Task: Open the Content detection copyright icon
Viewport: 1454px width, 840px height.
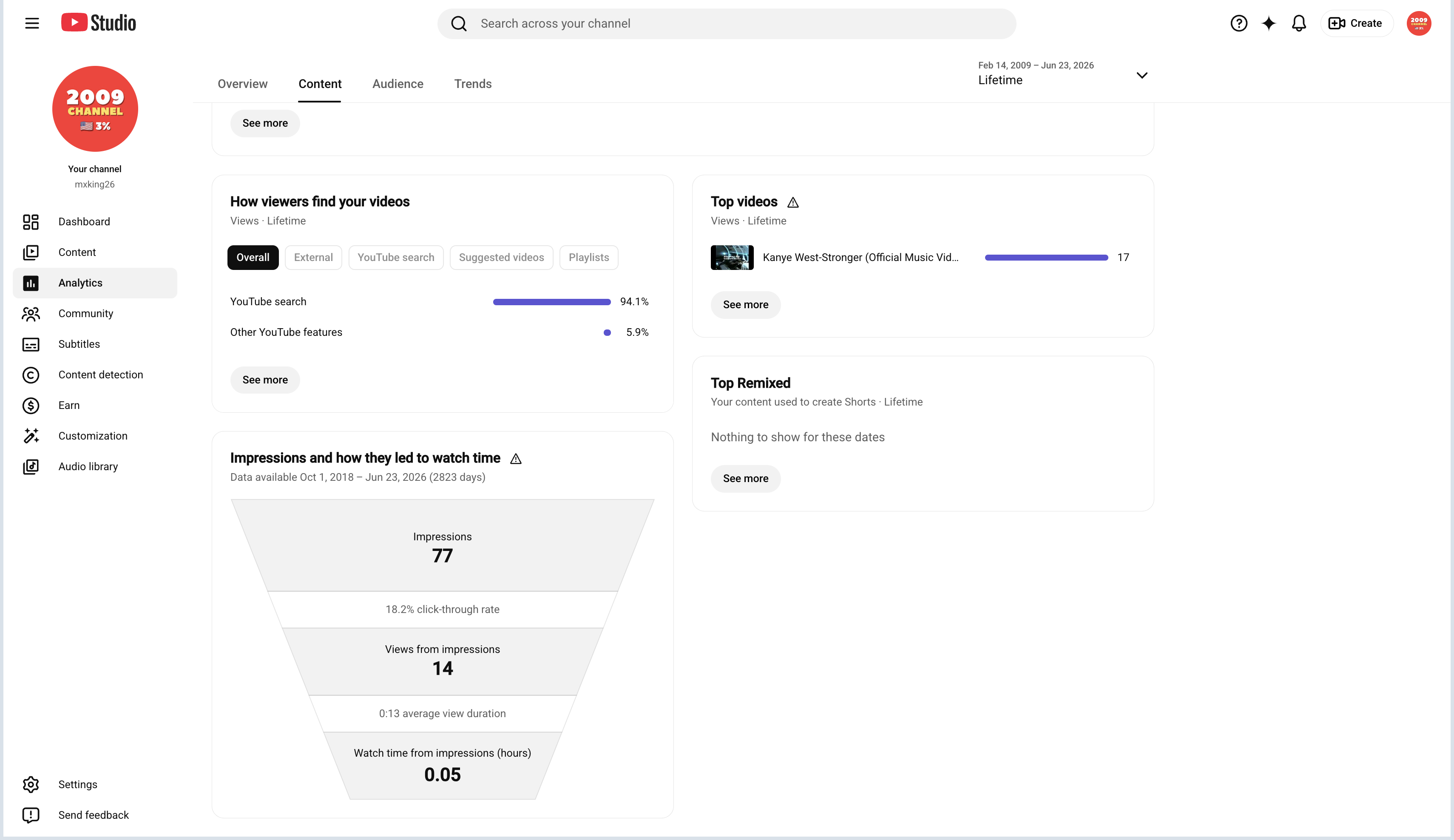Action: [x=31, y=375]
